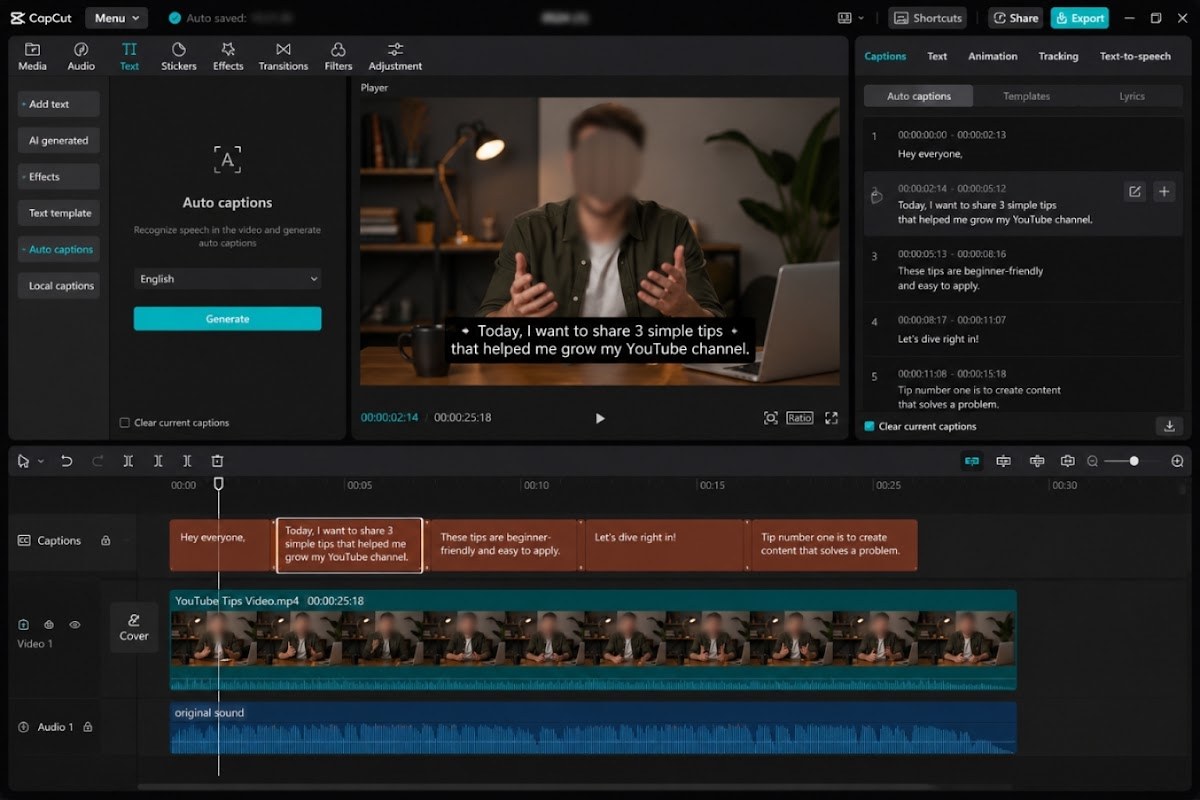The image size is (1200, 800).
Task: Open the Ratio selector in the player
Action: click(x=799, y=418)
